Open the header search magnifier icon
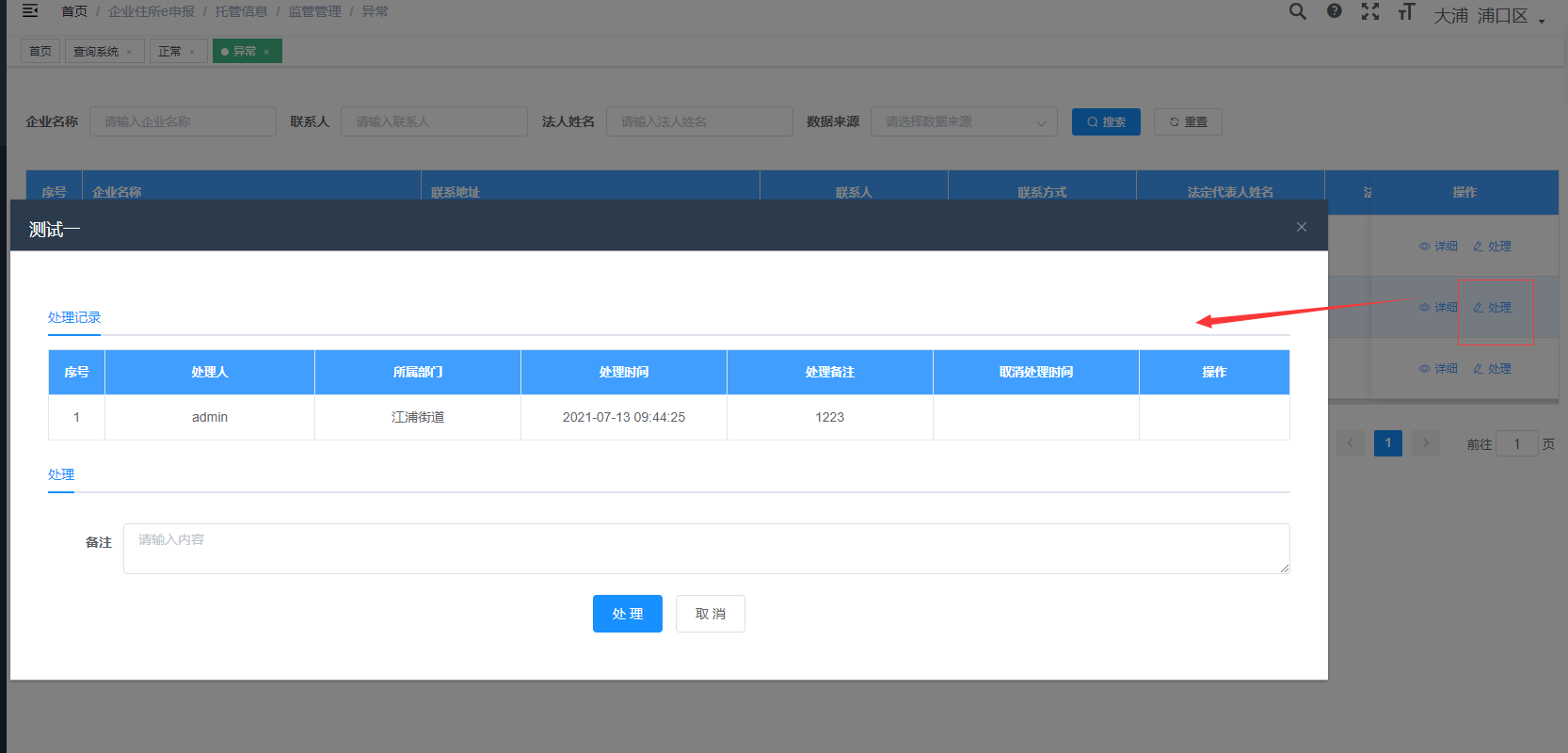The width and height of the screenshot is (1568, 753). 1298,11
